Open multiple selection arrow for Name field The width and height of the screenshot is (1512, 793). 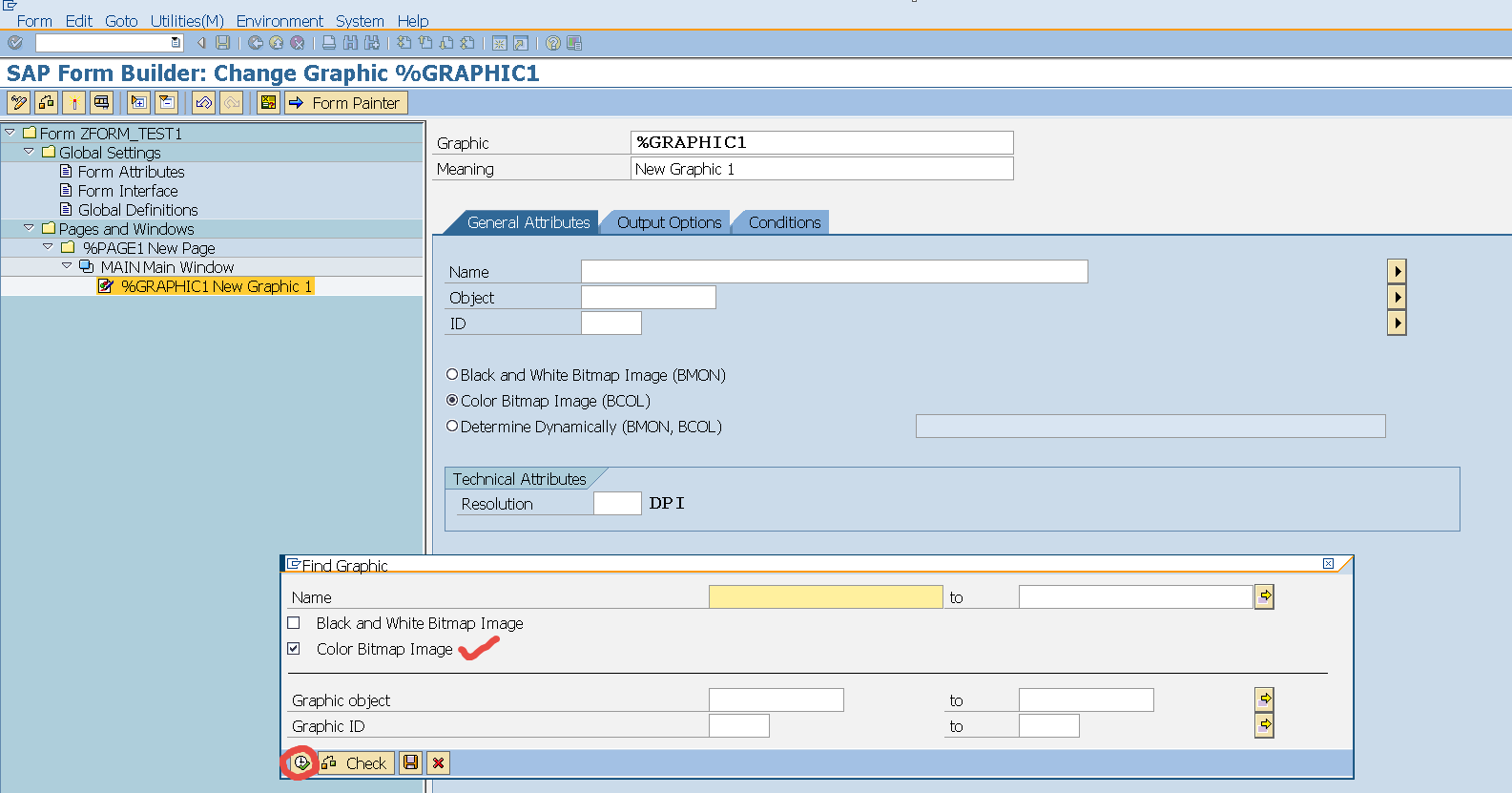pyautogui.click(x=1265, y=596)
